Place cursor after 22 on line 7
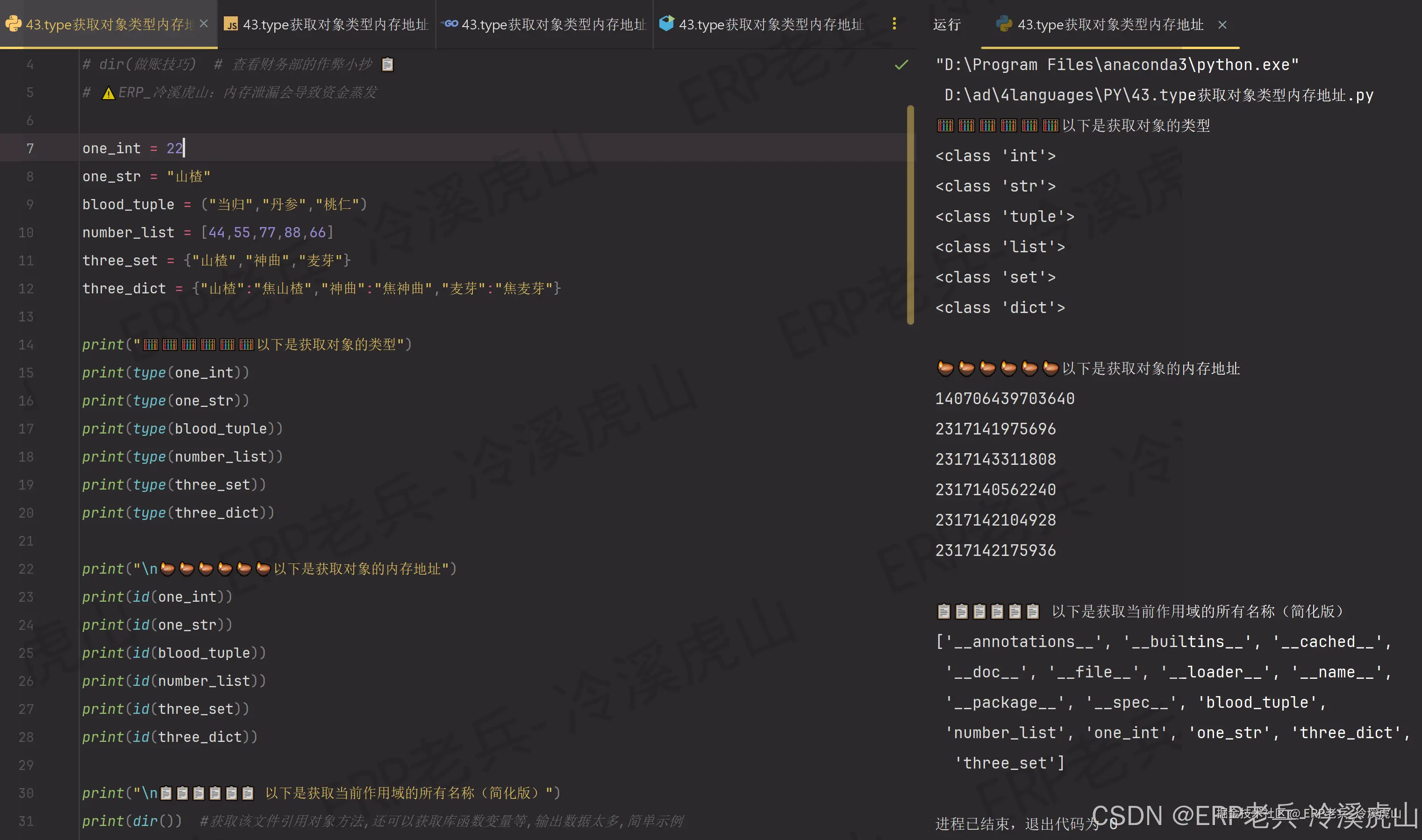1422x840 pixels. [x=183, y=148]
